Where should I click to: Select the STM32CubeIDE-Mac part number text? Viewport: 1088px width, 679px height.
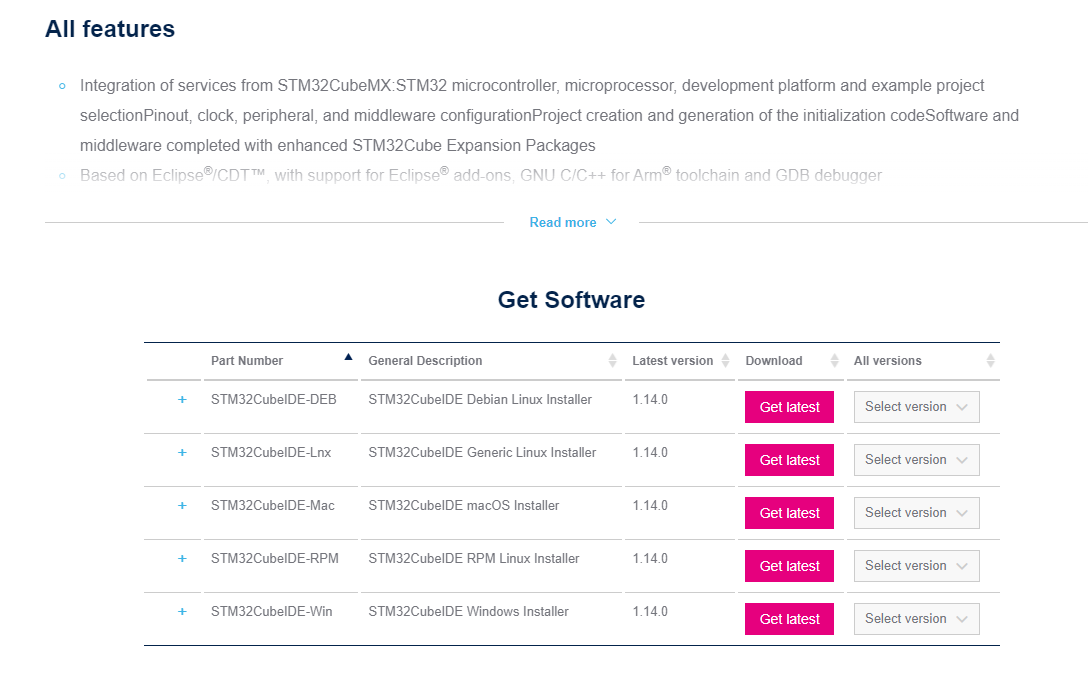pos(273,506)
